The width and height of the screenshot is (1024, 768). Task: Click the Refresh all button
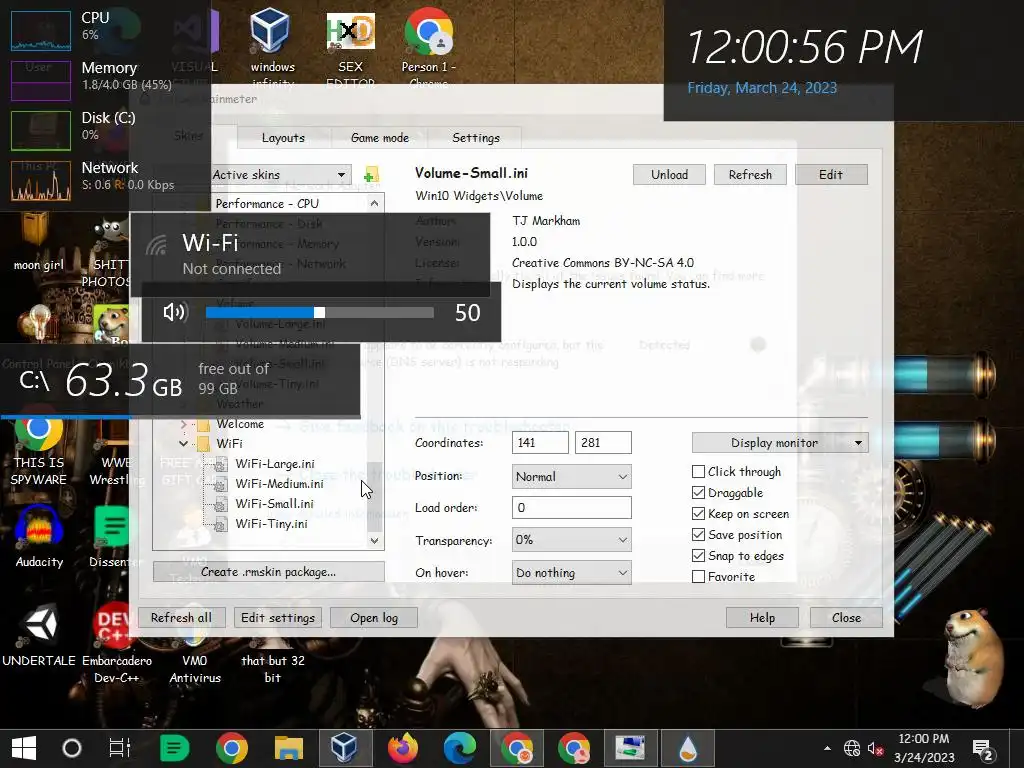[182, 618]
